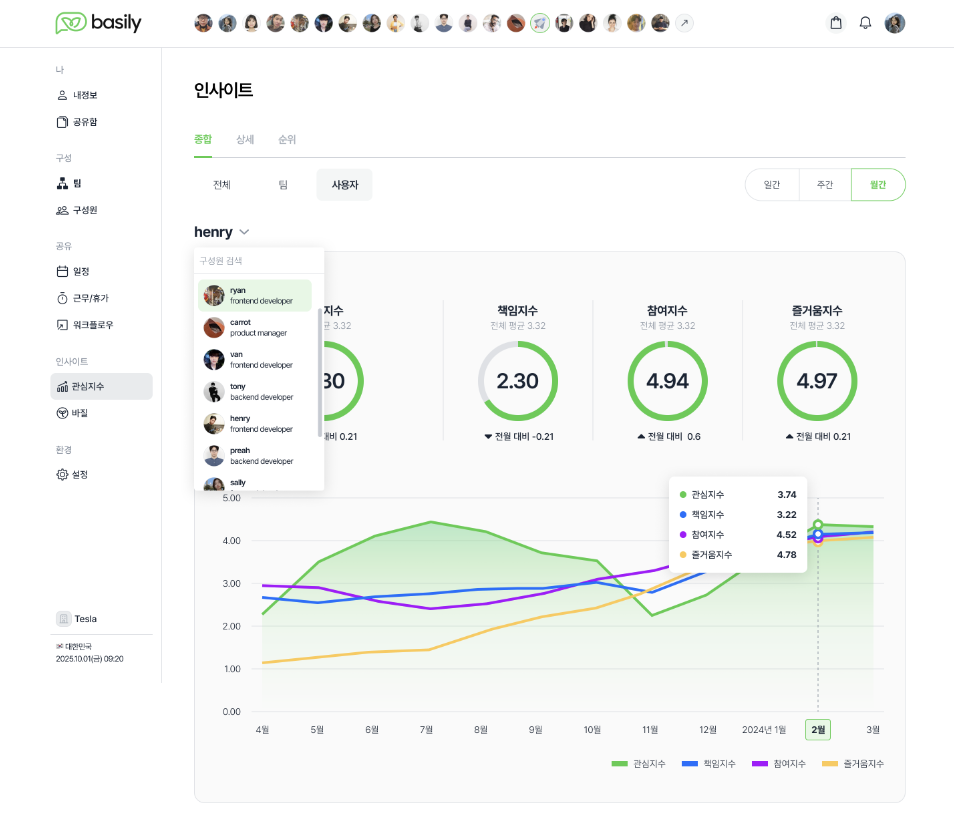Screen dimensions: 954x820
Task: Open 근무/휴가 in the sidebar
Action: pos(83,298)
